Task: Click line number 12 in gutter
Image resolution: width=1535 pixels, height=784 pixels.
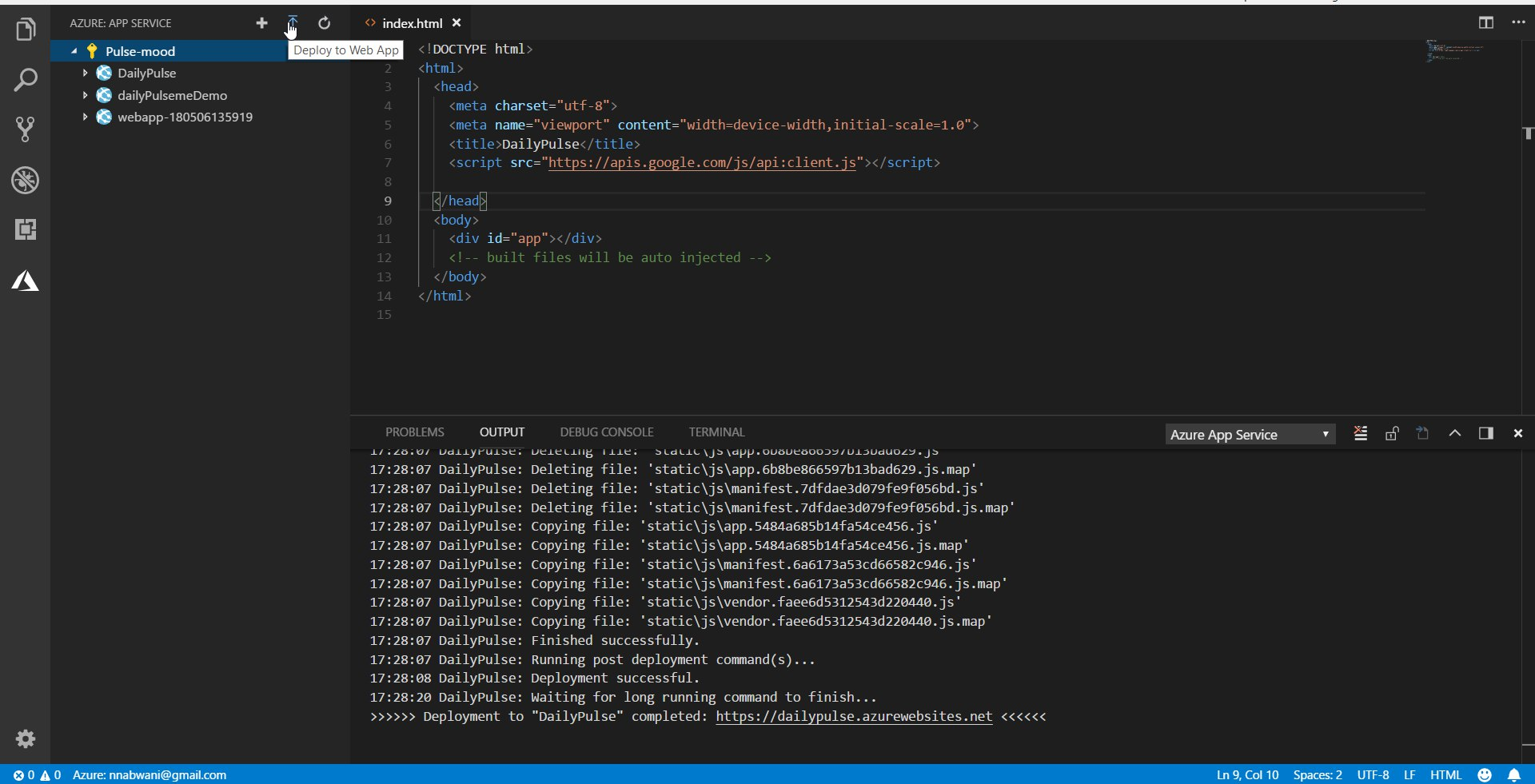Action: (x=384, y=257)
